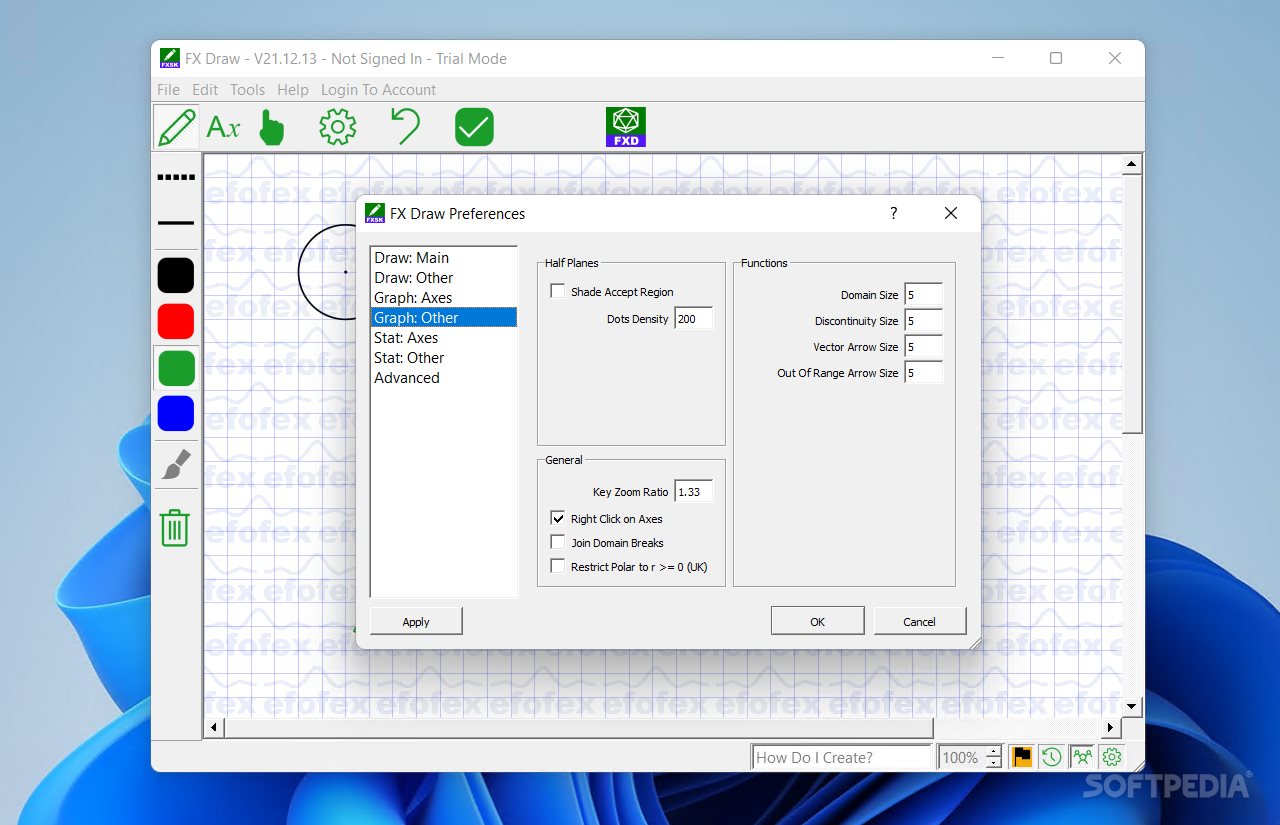Click the green trash can icon
This screenshot has width=1280, height=825.
click(x=175, y=527)
